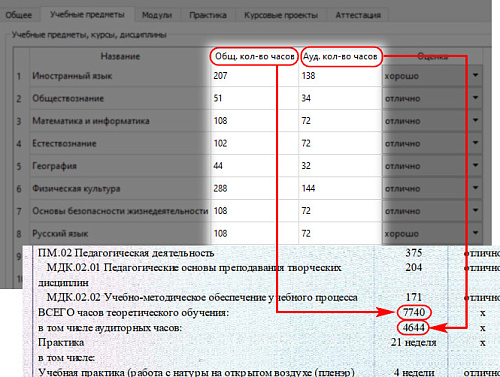This screenshot has height=377, width=500.
Task: Click row header number 1
Action: (x=19, y=76)
